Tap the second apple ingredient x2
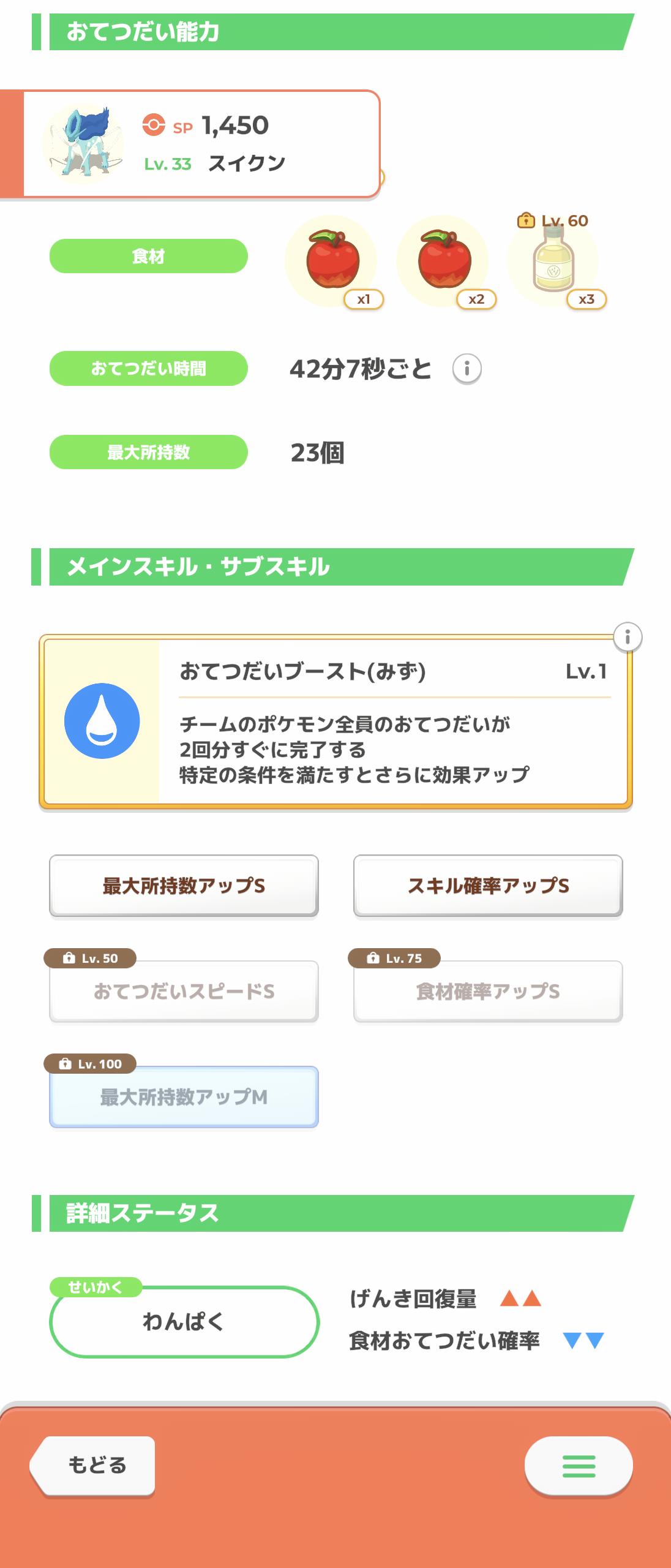The height and width of the screenshot is (1568, 671). click(443, 260)
